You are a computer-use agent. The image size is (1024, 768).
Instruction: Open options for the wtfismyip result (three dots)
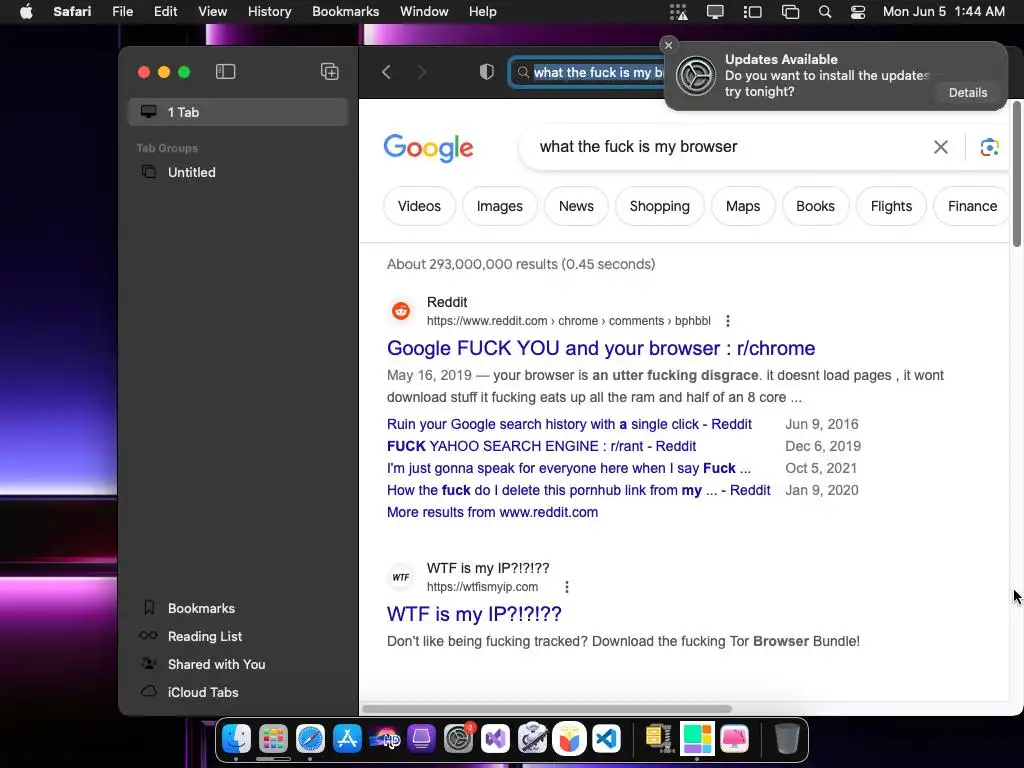(567, 586)
